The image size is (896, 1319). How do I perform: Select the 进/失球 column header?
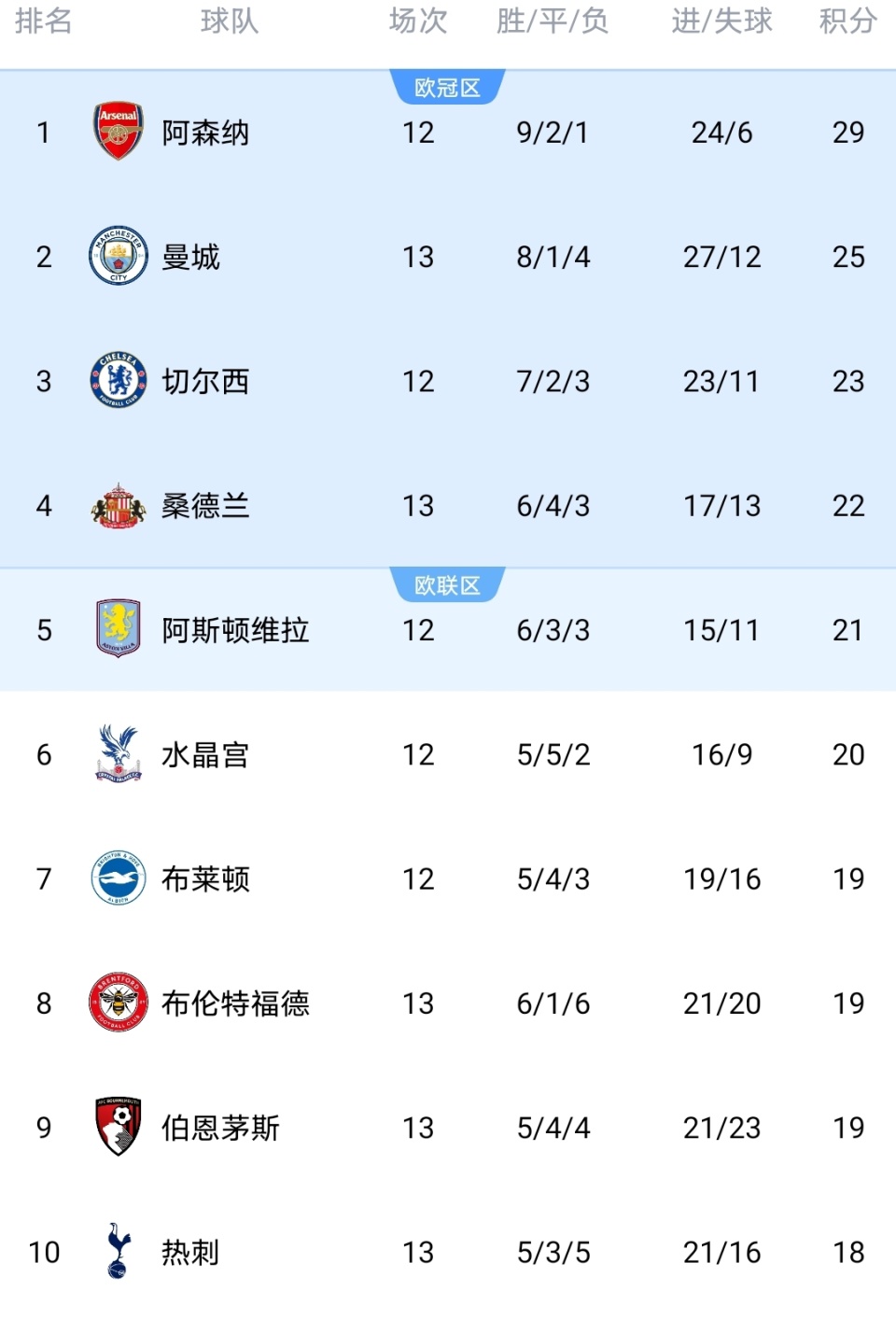point(721,21)
